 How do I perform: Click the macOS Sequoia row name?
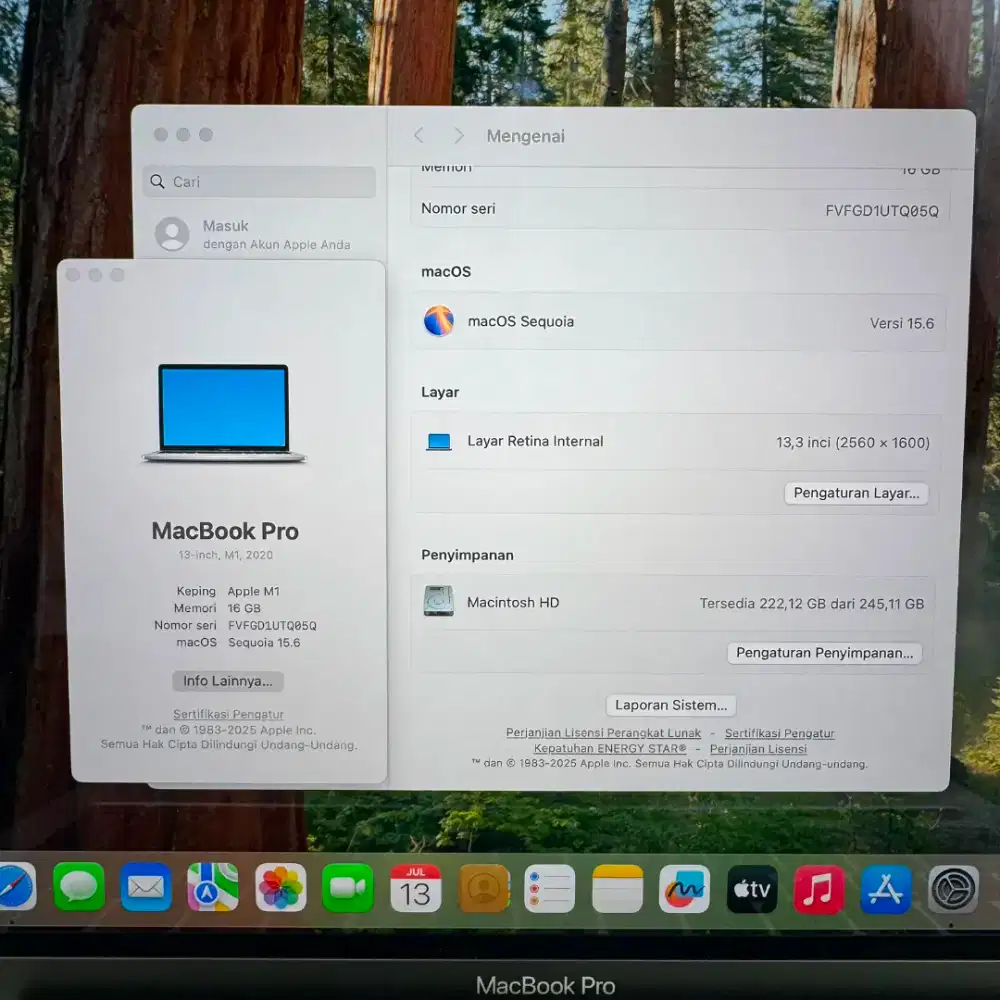click(x=520, y=321)
